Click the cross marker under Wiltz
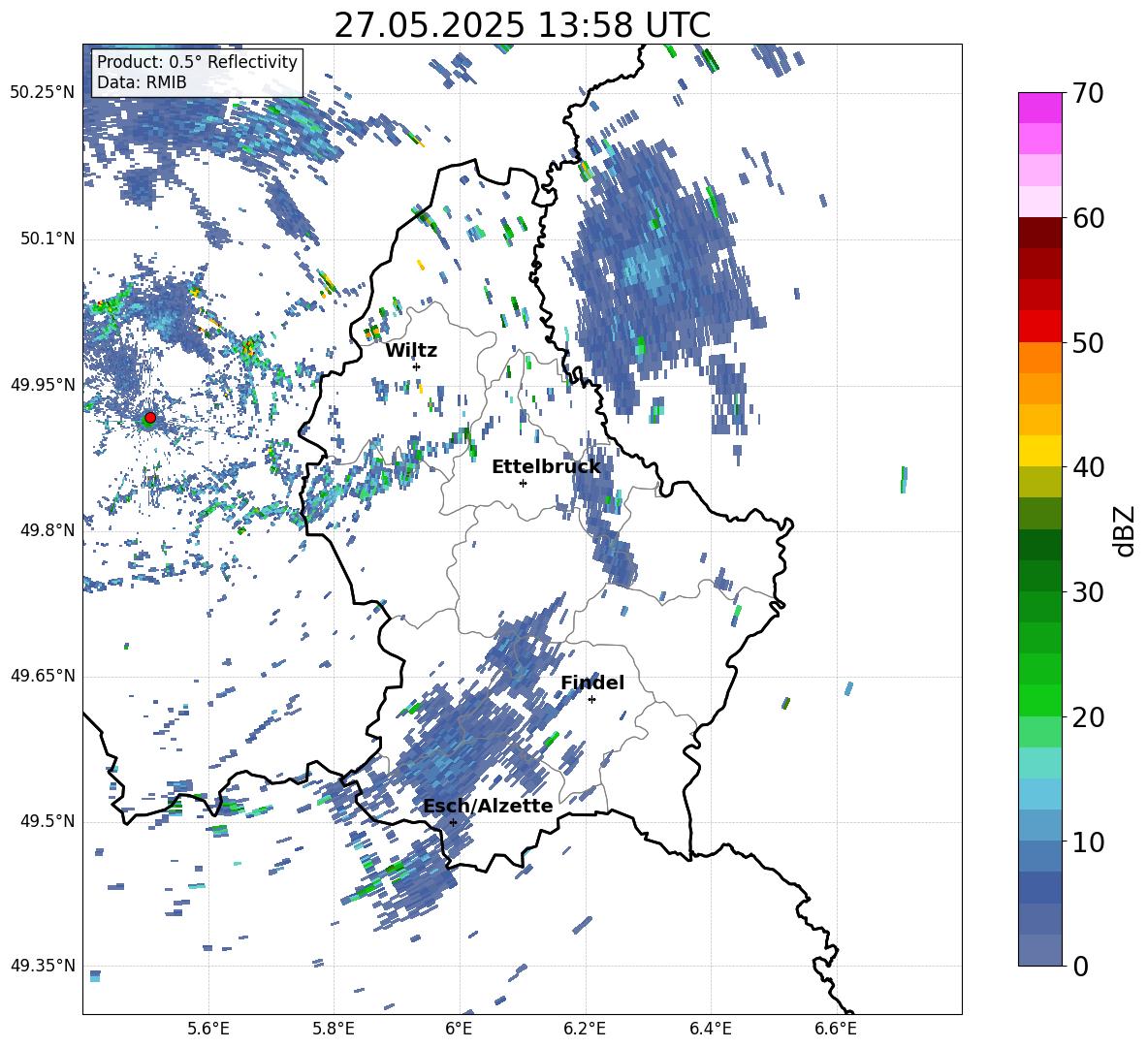 (x=416, y=366)
